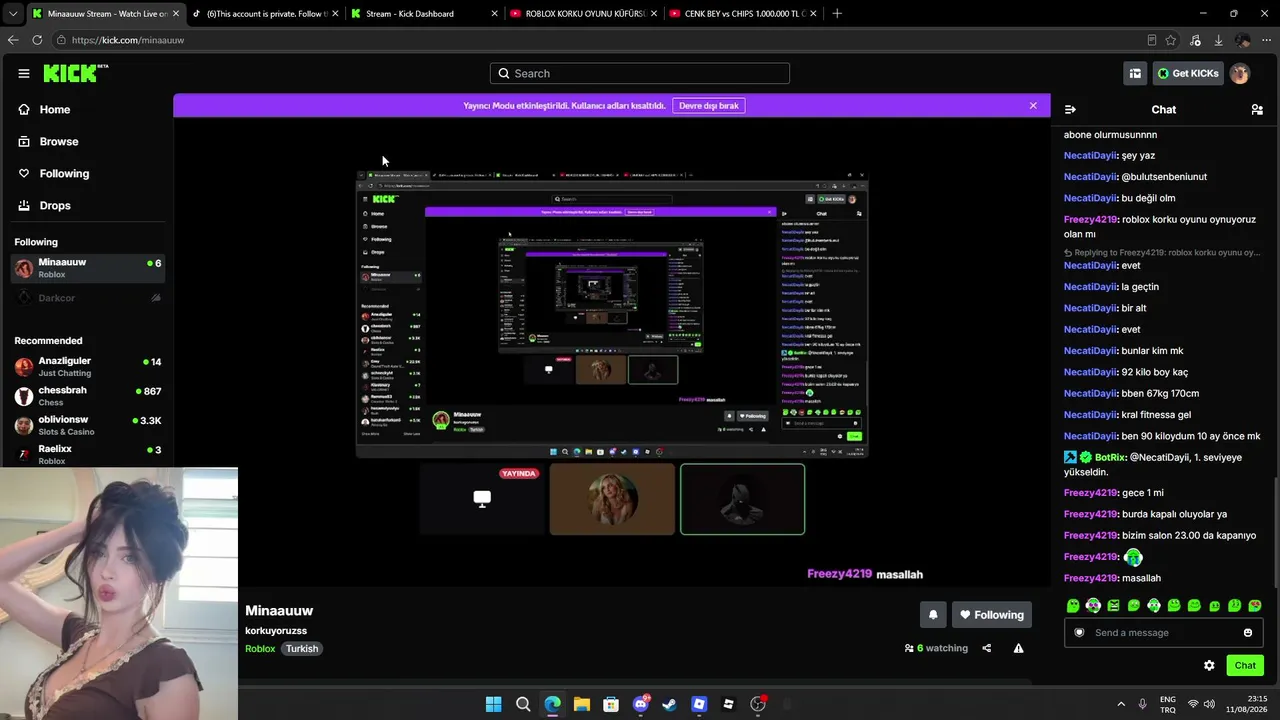Select the blonde woman video thumbnail
Viewport: 1280px width, 720px height.
[612, 499]
